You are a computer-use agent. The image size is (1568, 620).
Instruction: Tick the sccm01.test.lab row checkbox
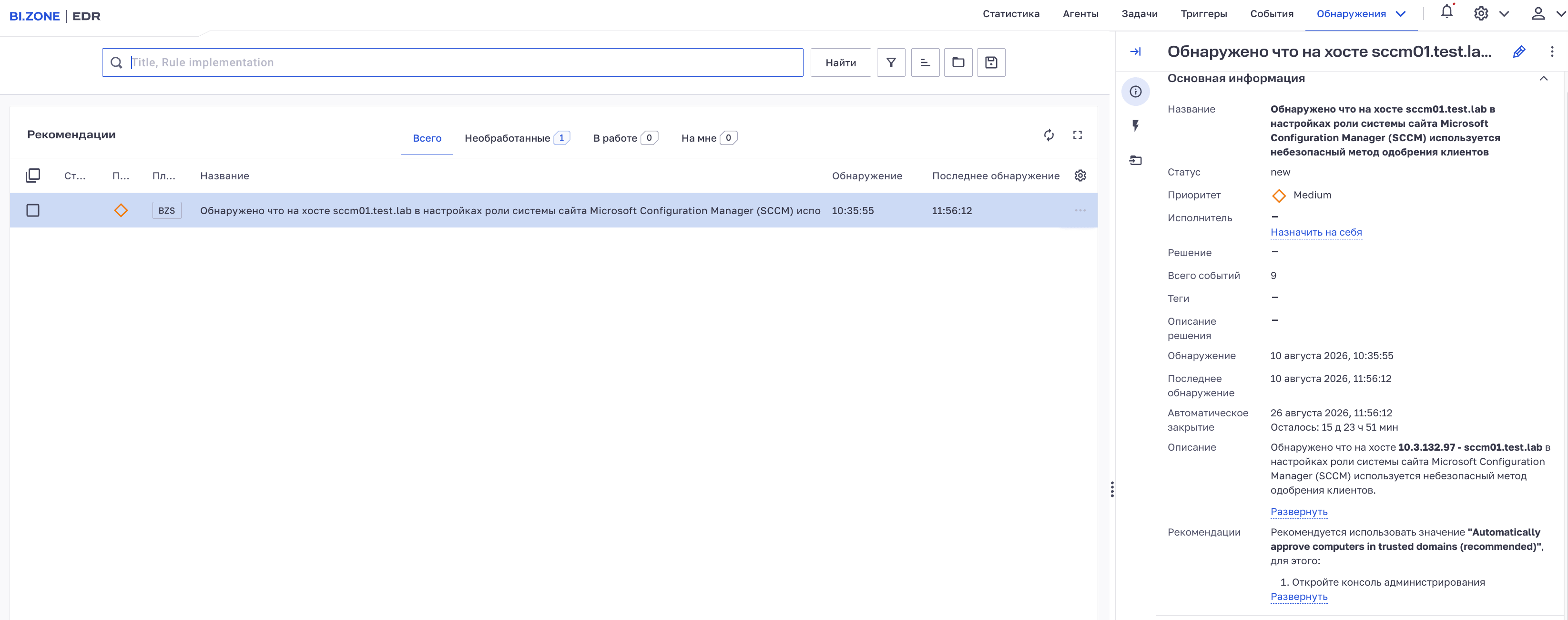click(33, 211)
